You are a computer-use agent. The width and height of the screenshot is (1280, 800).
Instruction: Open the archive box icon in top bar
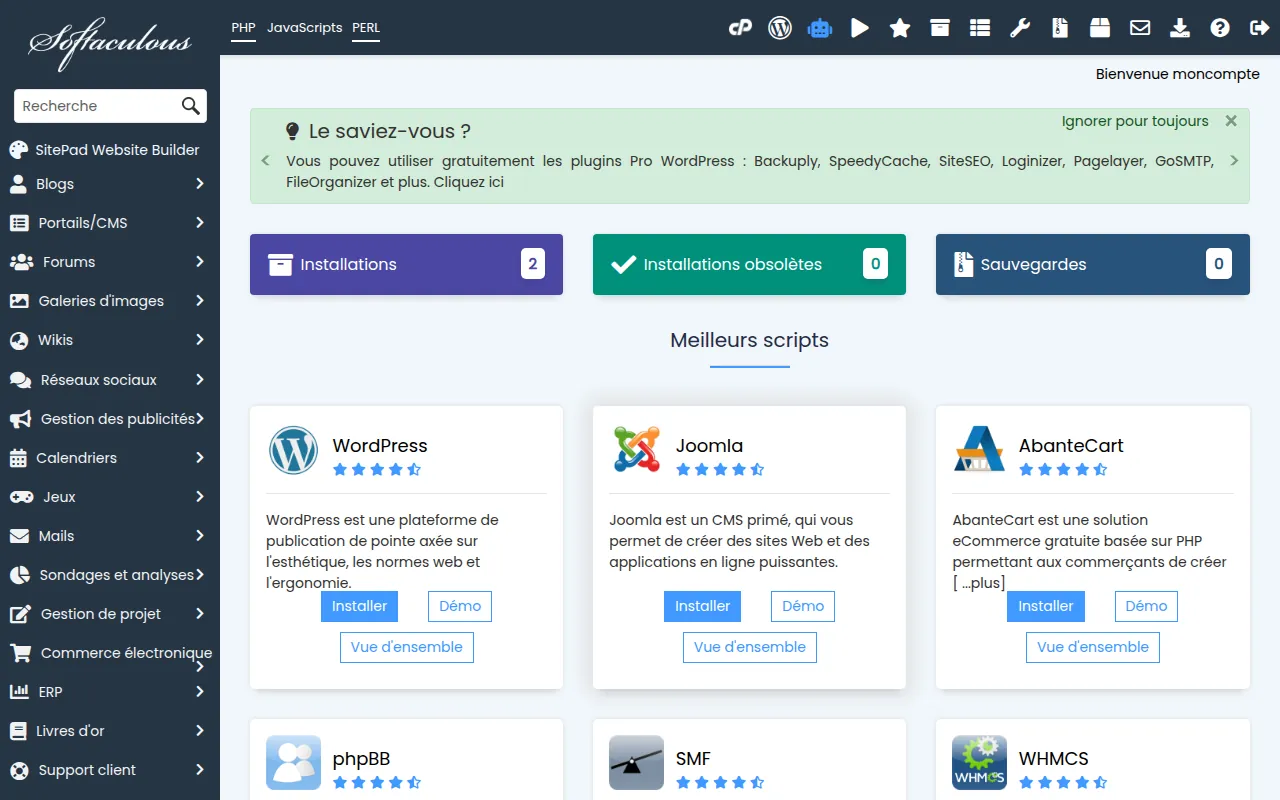coord(940,28)
